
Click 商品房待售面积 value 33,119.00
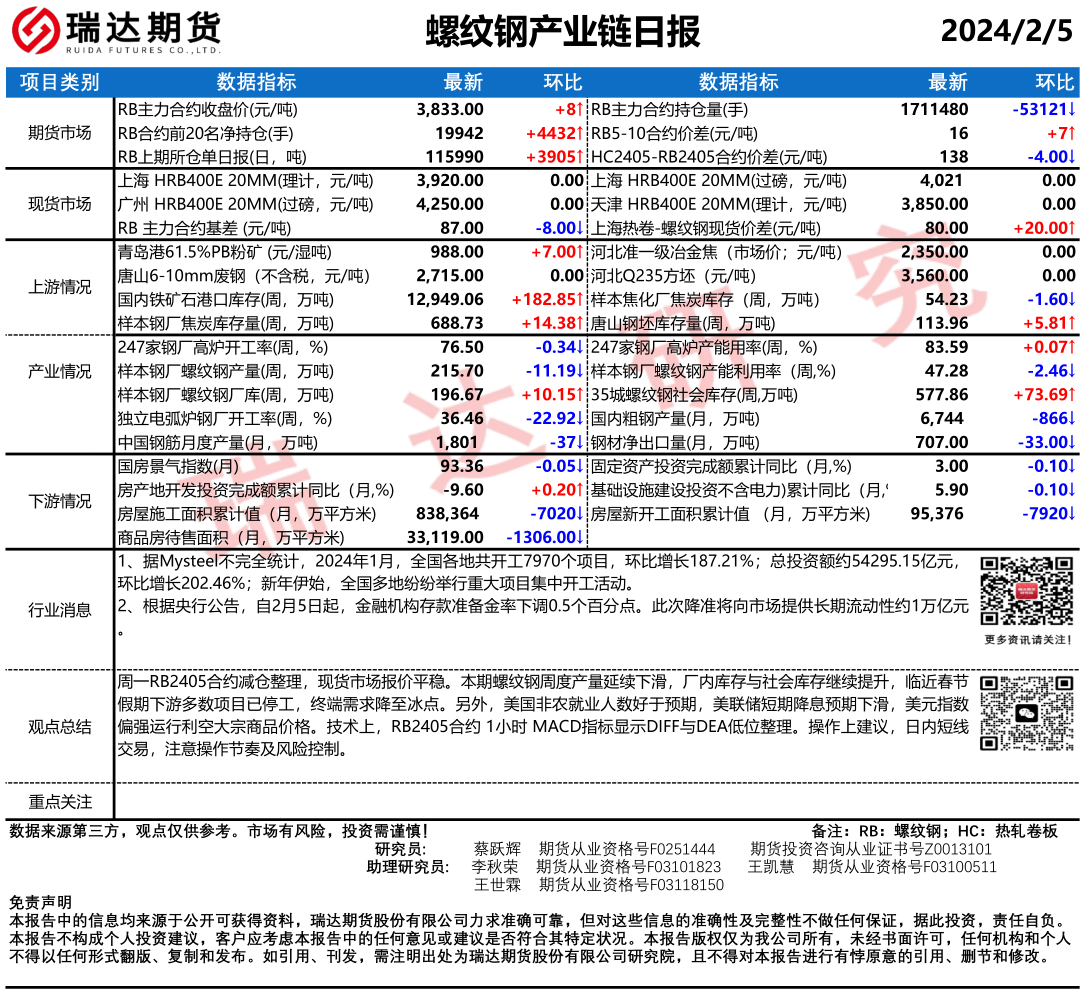coord(445,537)
